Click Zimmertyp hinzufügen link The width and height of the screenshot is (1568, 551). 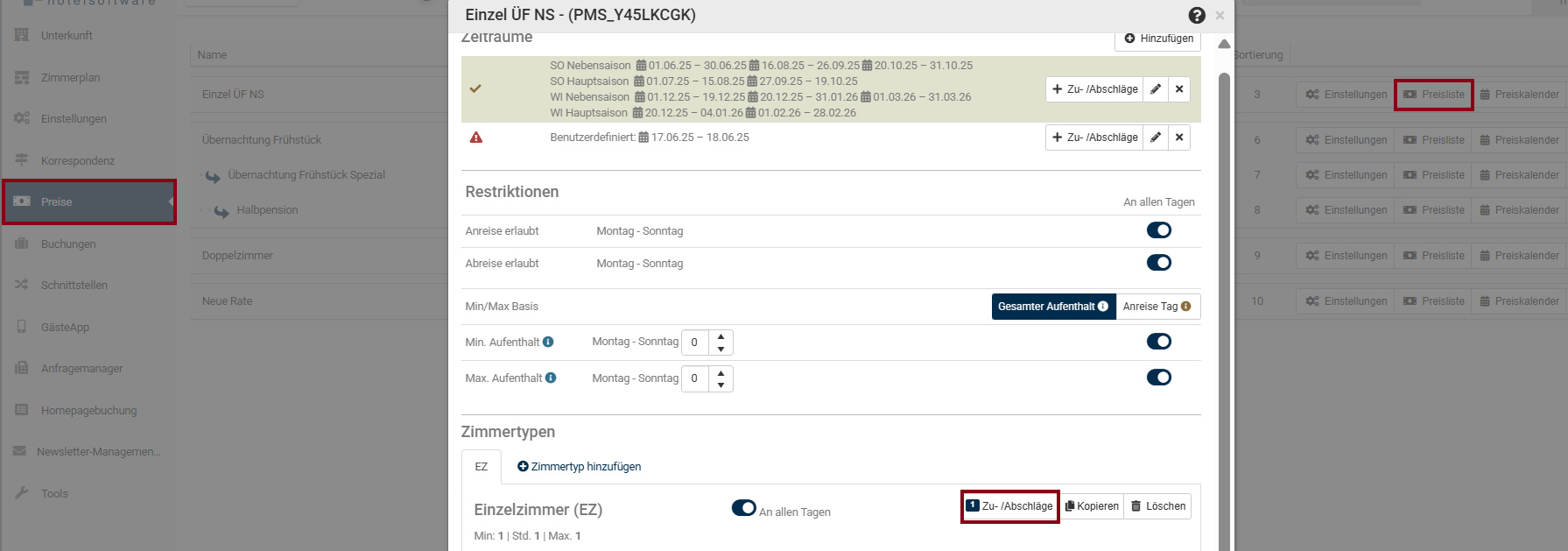580,467
